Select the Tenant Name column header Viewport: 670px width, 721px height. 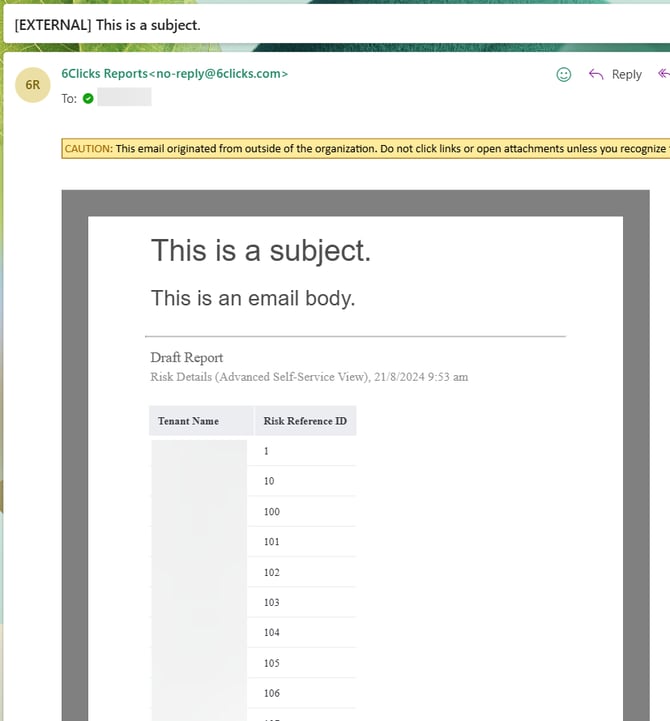pos(188,421)
